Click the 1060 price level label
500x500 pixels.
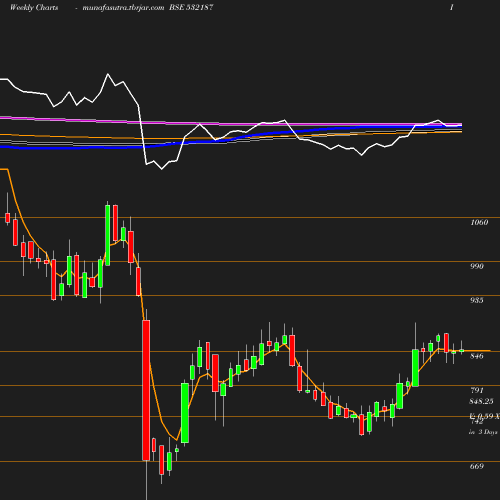[x=479, y=222]
